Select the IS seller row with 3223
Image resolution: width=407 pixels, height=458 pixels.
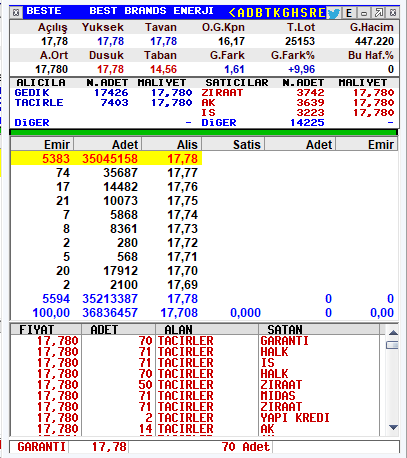298,113
